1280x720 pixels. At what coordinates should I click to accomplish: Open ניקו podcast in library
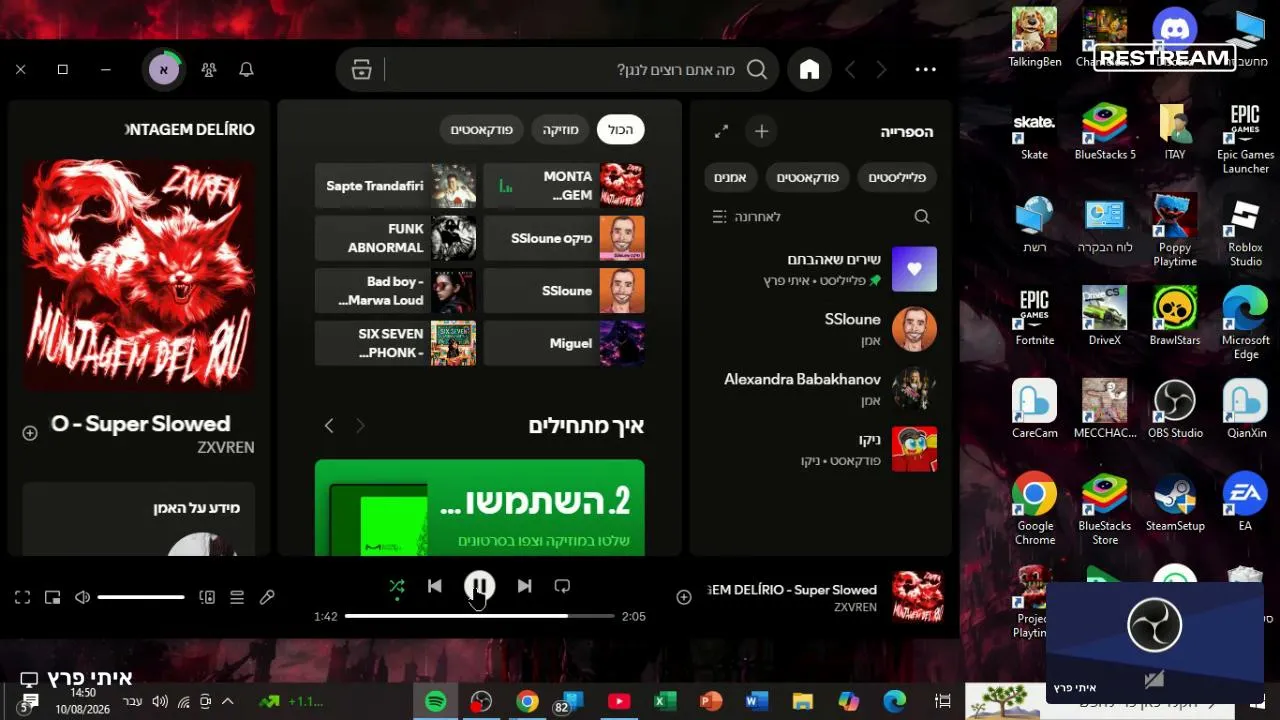click(x=820, y=449)
